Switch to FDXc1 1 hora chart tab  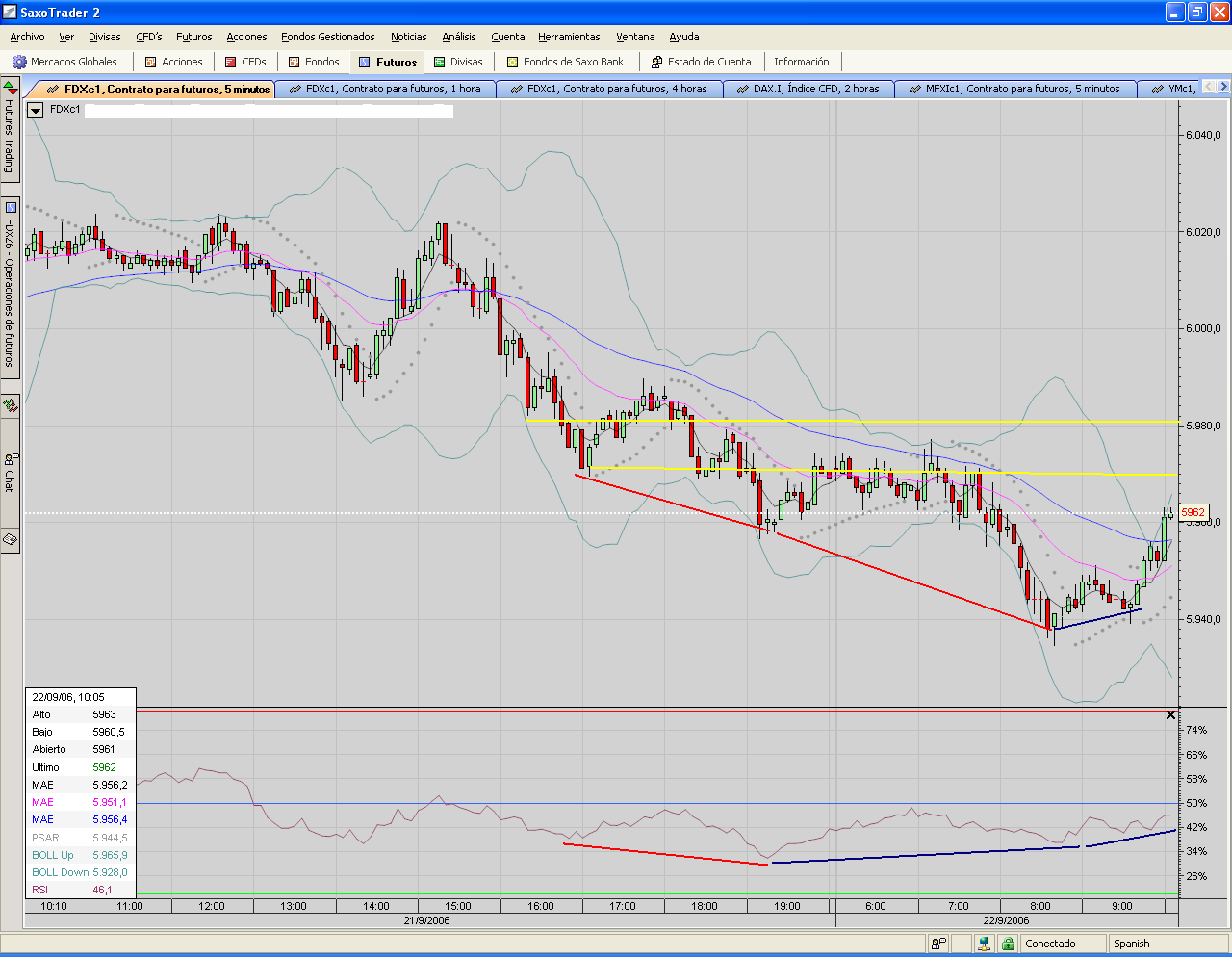[385, 89]
